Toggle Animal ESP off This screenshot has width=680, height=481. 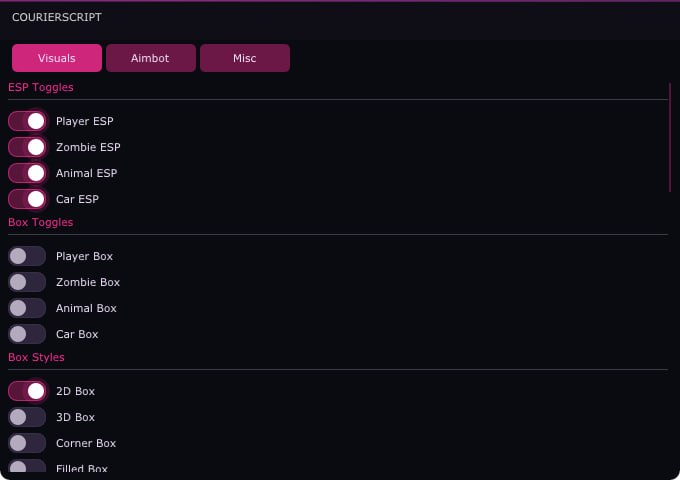coord(27,173)
